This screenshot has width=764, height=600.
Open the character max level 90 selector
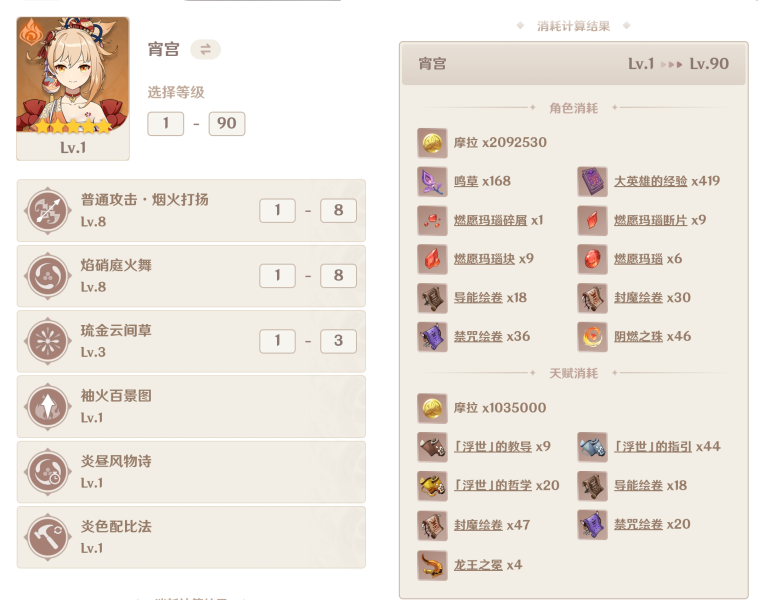click(227, 124)
